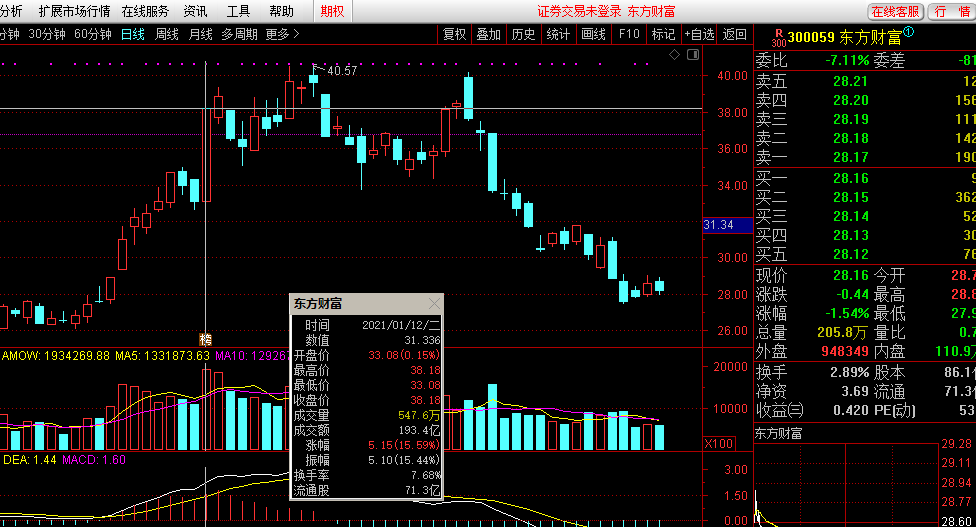
Task: Click the 行情 button at top right
Action: click(952, 12)
